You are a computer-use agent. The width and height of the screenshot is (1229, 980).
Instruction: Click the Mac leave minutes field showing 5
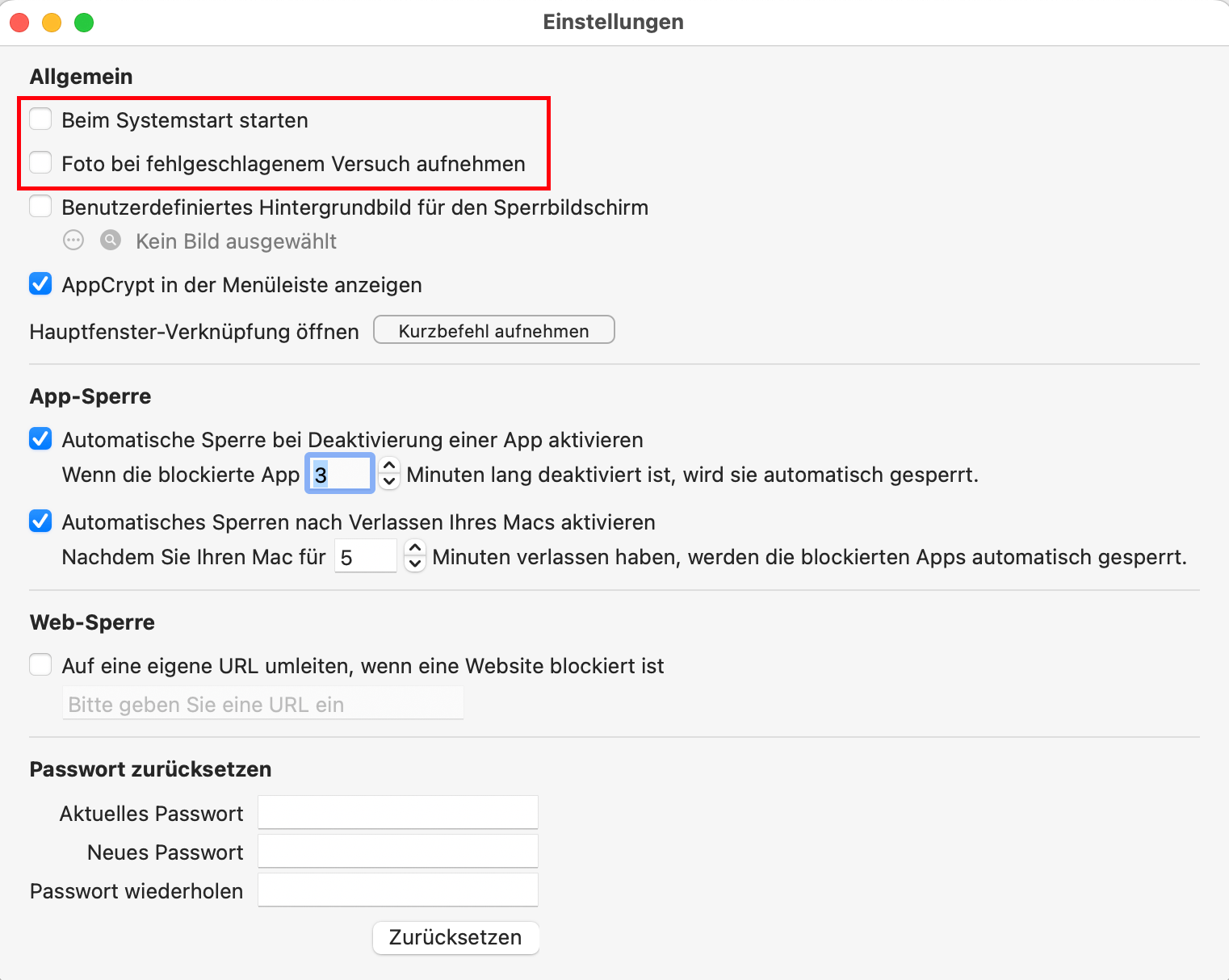pos(366,557)
